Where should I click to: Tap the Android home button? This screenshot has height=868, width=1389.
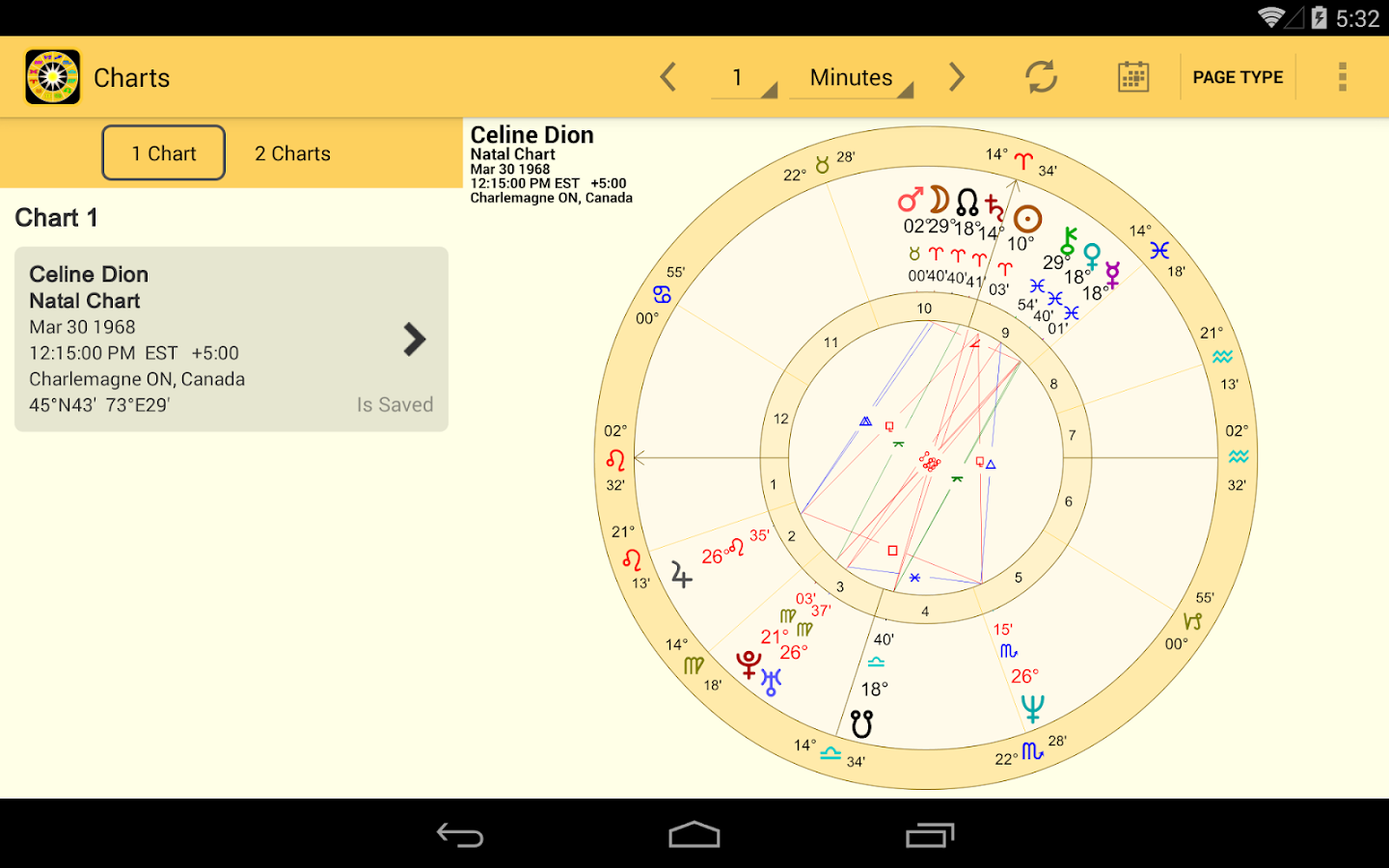point(694,834)
